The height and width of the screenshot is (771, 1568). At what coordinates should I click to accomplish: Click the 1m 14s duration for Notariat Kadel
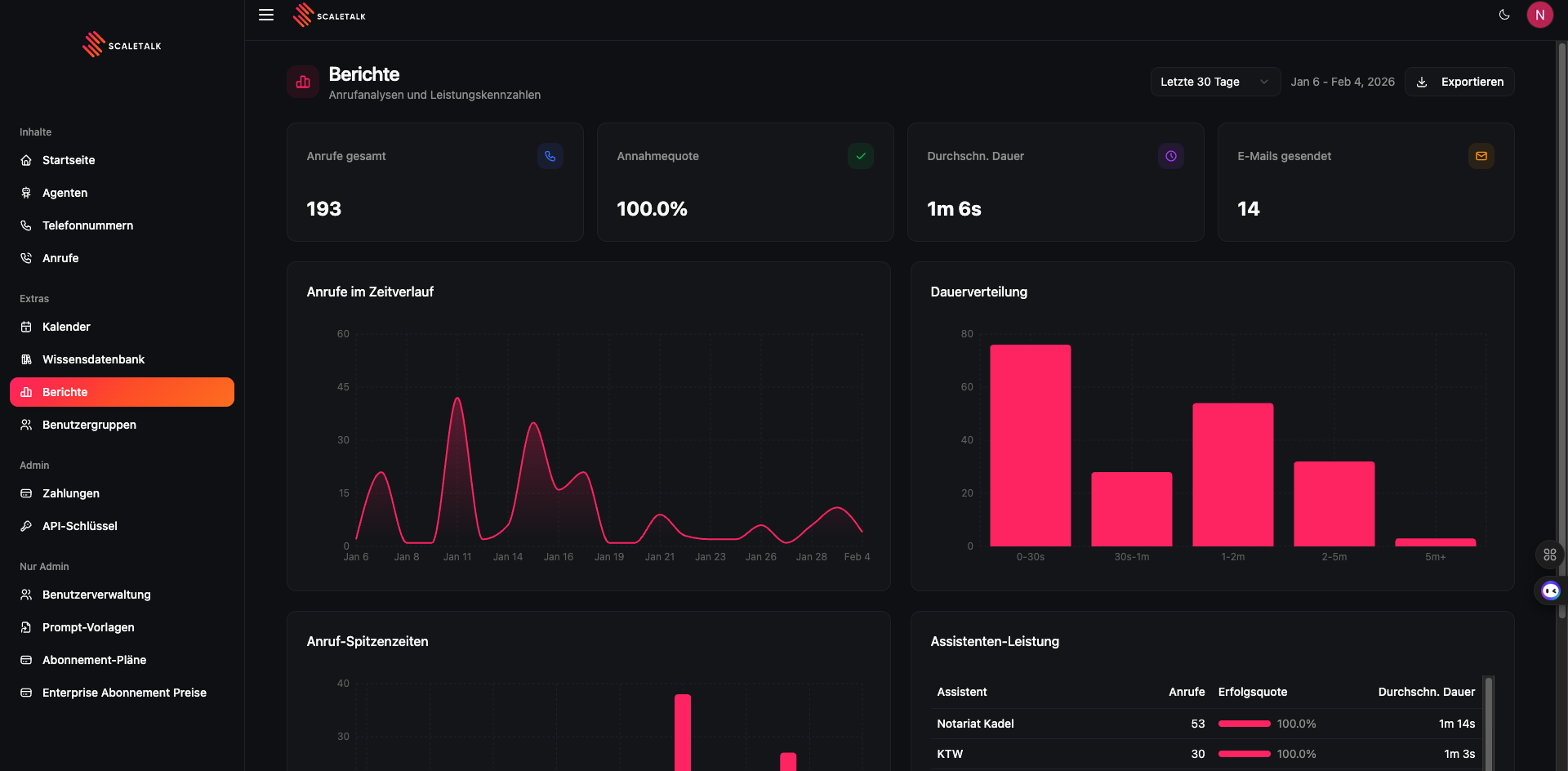click(x=1457, y=724)
